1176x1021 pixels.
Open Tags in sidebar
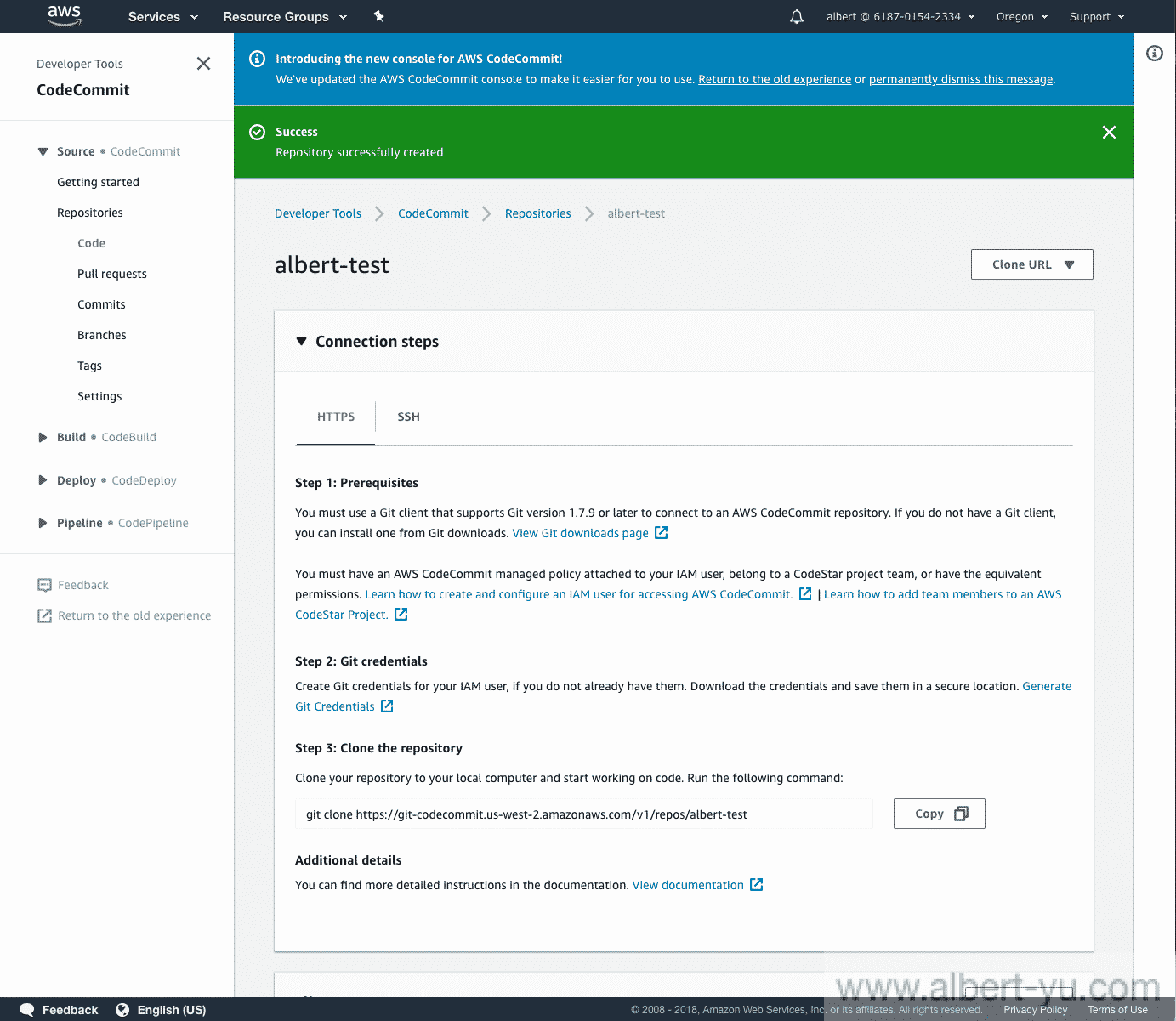[x=89, y=366]
